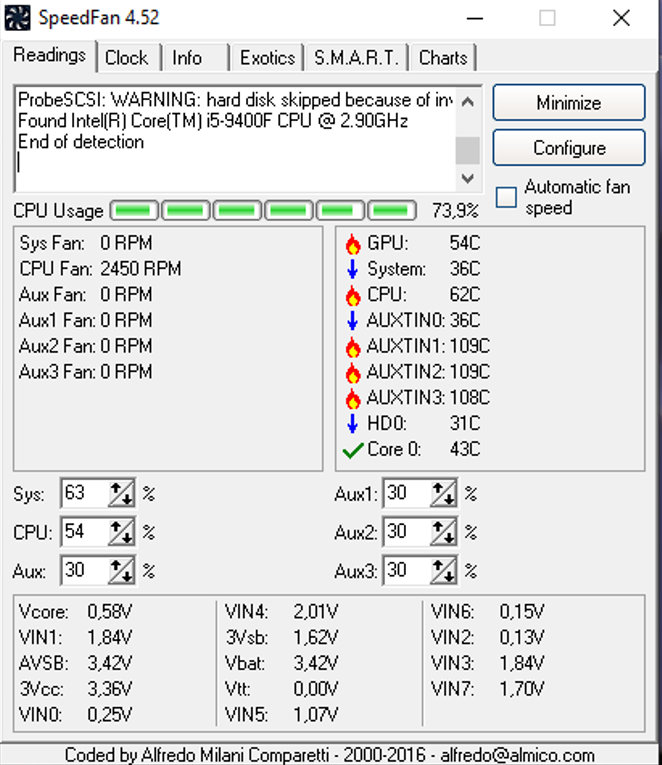Screen dimensions: 662x765
Task: Switch to the Readings tab
Action: [49, 55]
